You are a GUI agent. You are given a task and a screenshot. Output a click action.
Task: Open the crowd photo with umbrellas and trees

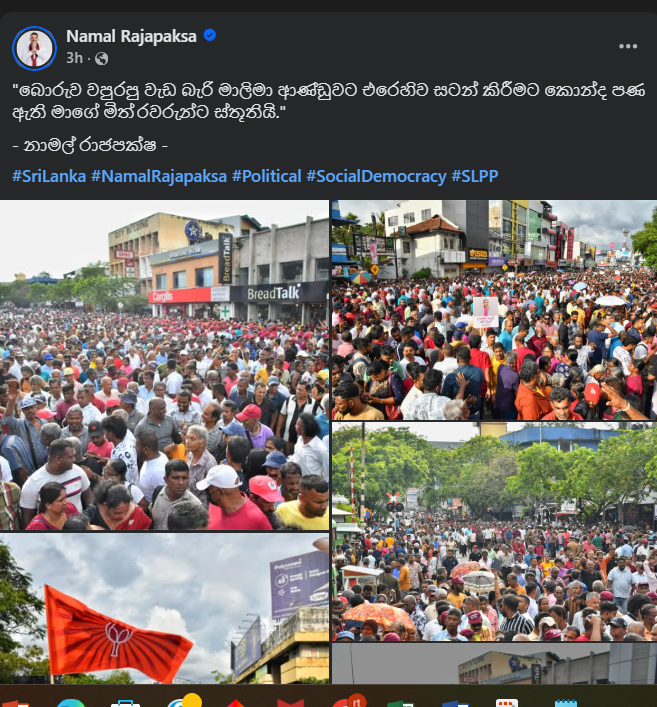point(495,532)
